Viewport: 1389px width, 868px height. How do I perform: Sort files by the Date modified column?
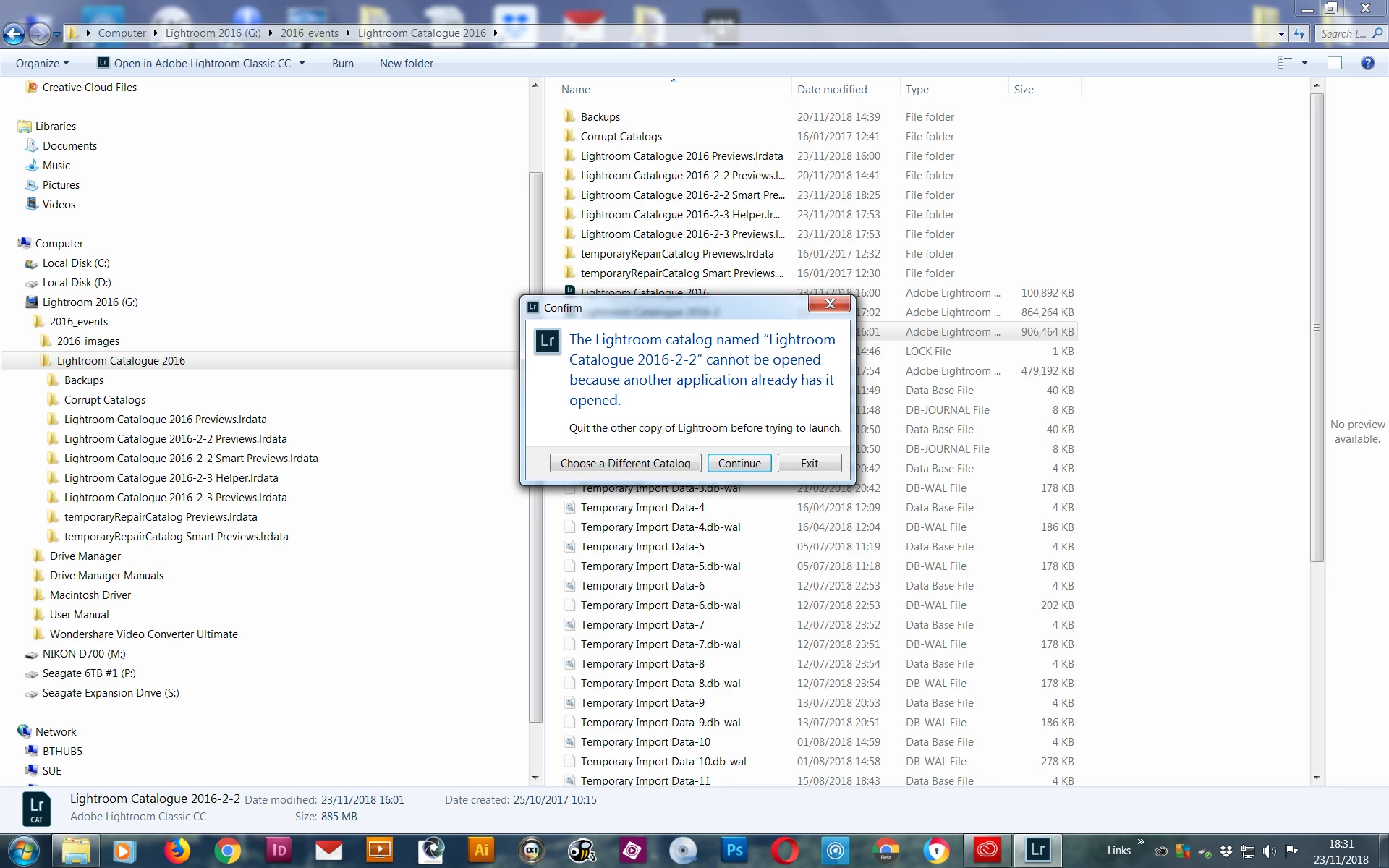click(x=831, y=90)
